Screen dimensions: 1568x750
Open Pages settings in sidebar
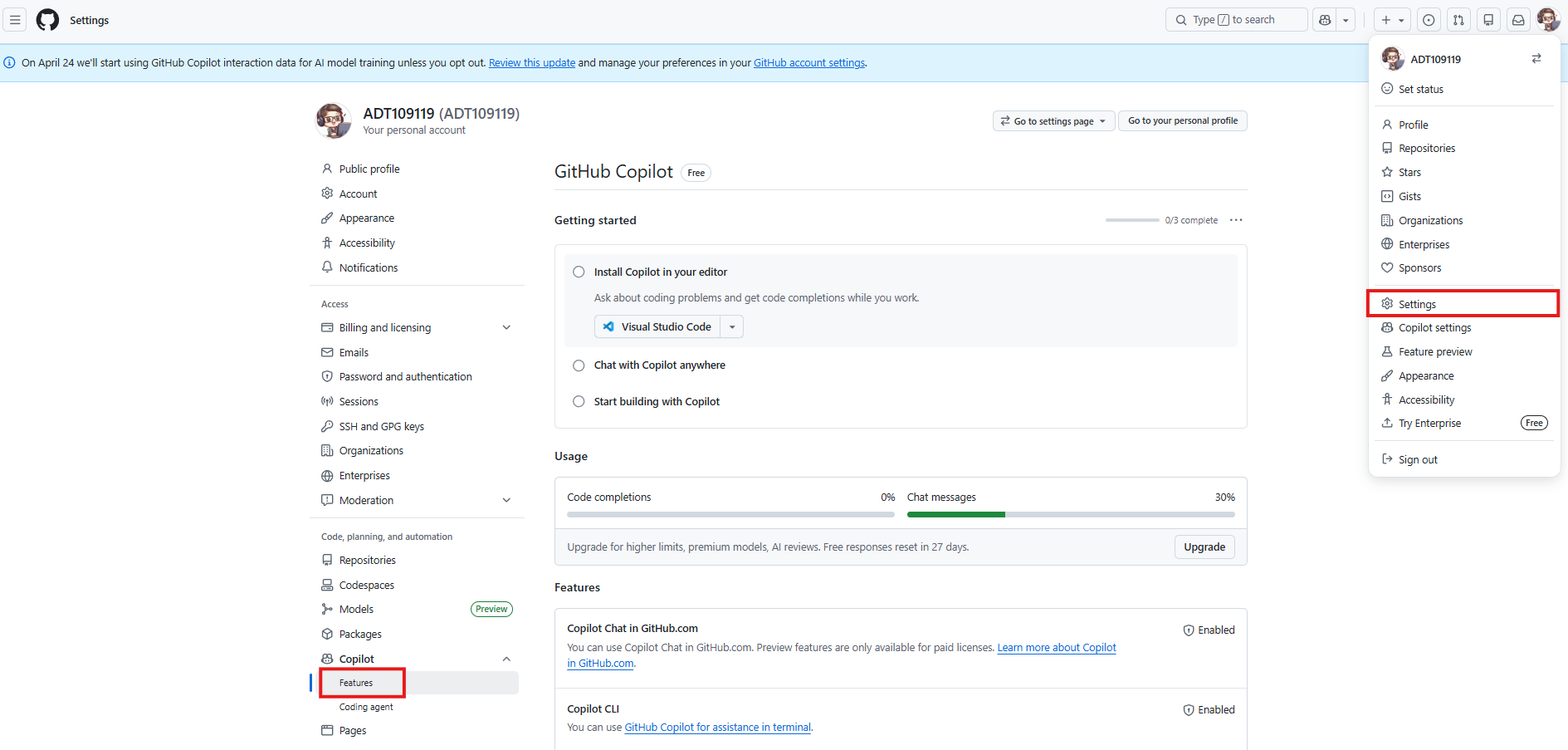pyautogui.click(x=417, y=731)
